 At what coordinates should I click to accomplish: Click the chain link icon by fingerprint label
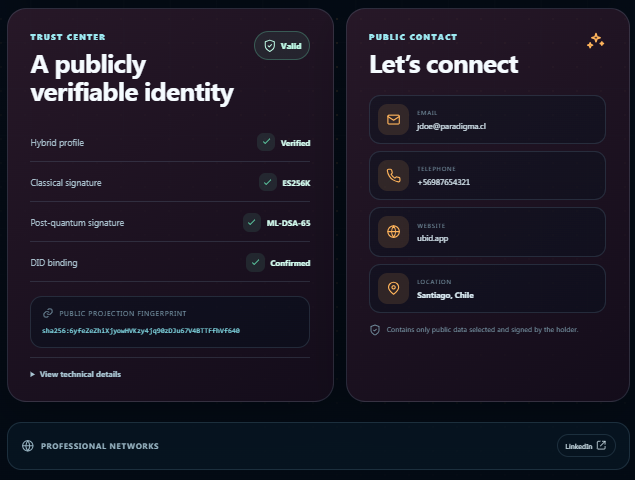[48, 313]
